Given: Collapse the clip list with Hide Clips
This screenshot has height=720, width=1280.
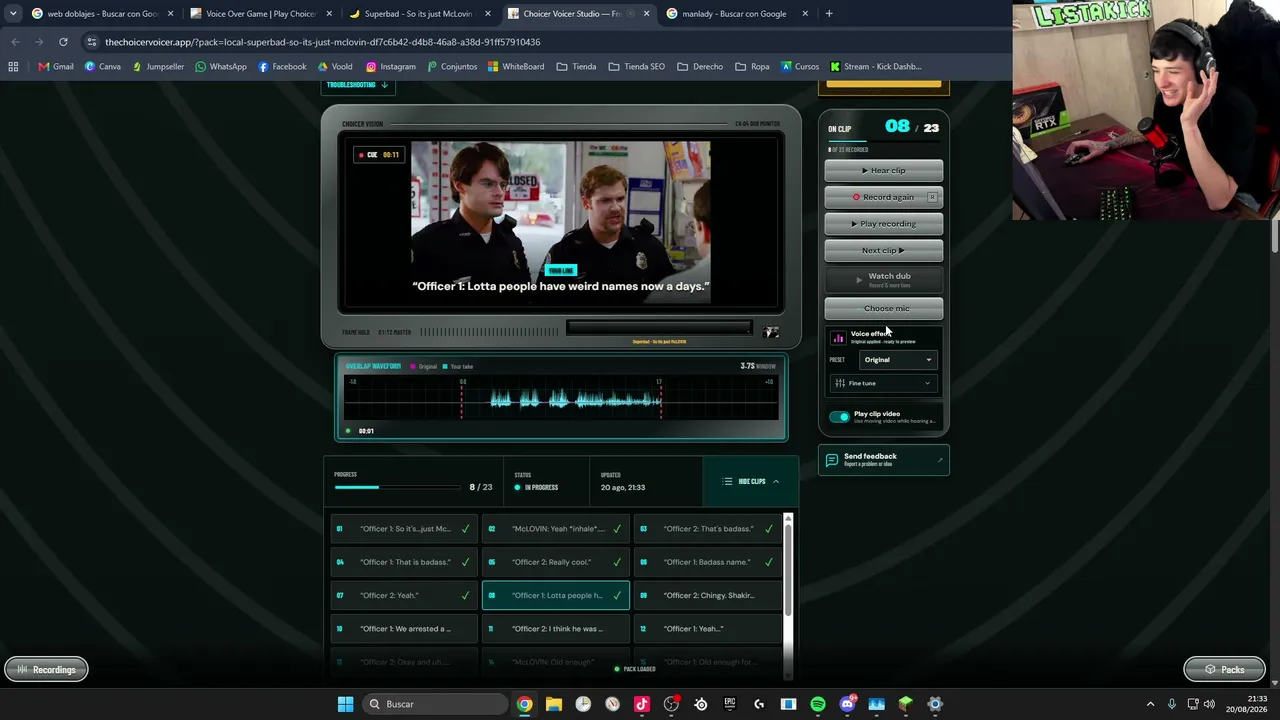Looking at the screenshot, I should [x=752, y=482].
